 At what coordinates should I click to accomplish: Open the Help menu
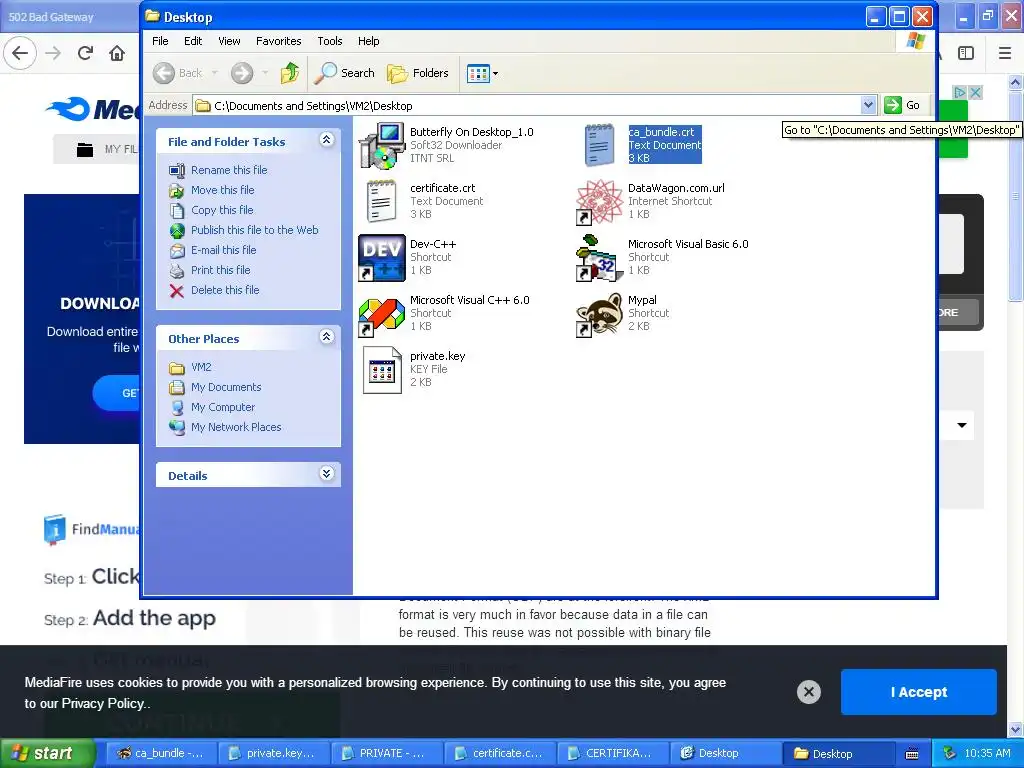click(368, 41)
